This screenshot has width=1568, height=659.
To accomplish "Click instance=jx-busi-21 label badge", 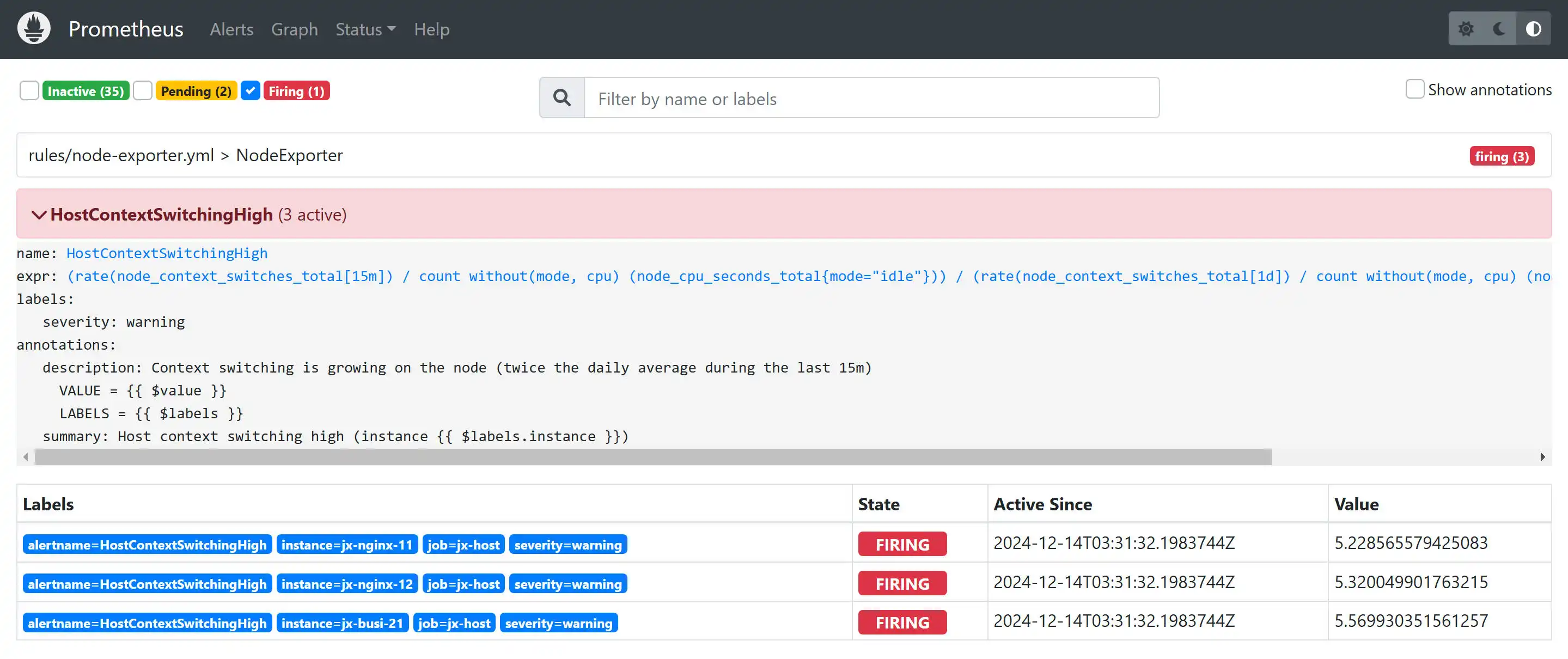I will 342,623.
